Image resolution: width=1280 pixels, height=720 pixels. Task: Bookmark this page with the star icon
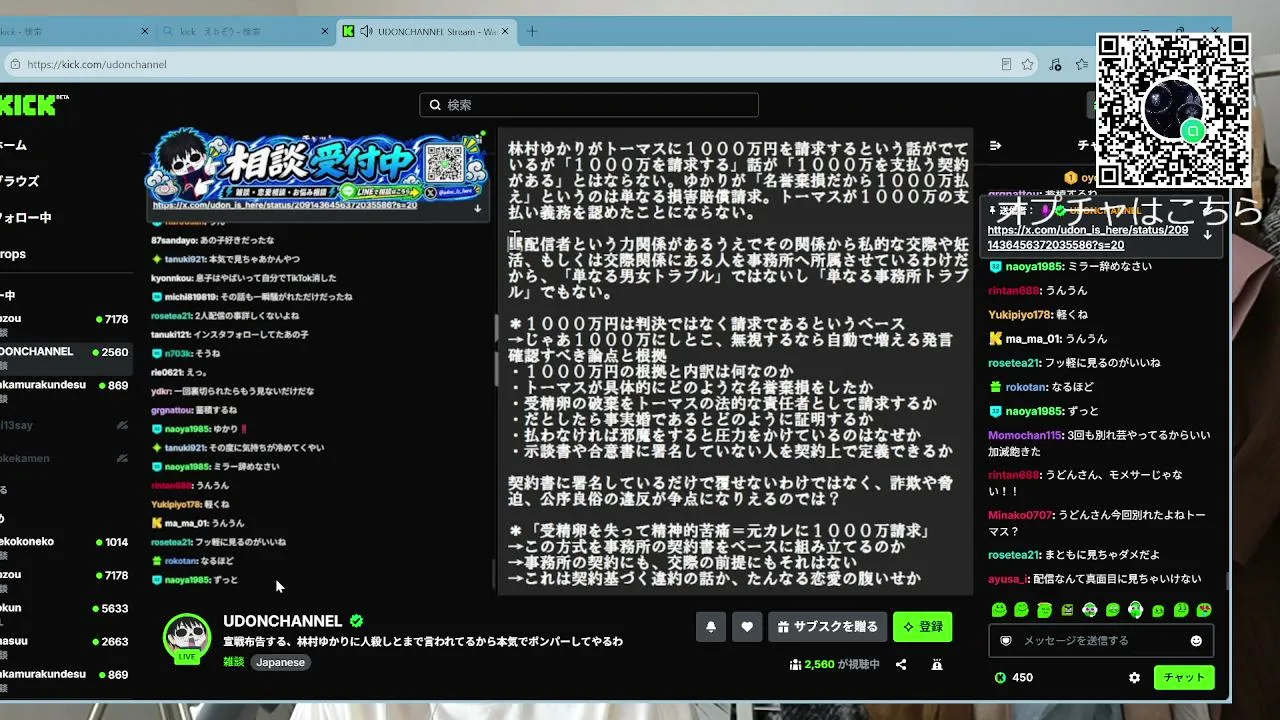1027,64
